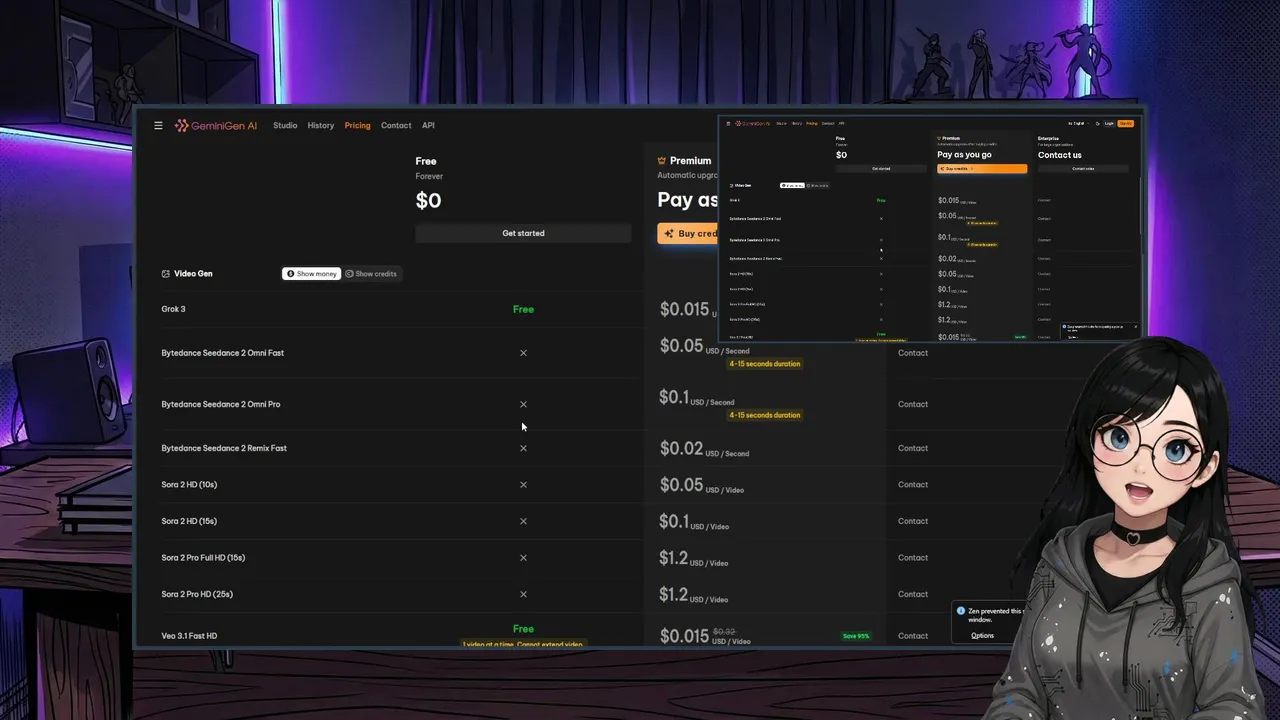Click the X mark in Sora 2 HD (10s) row
The height and width of the screenshot is (720, 1280).
click(x=523, y=485)
